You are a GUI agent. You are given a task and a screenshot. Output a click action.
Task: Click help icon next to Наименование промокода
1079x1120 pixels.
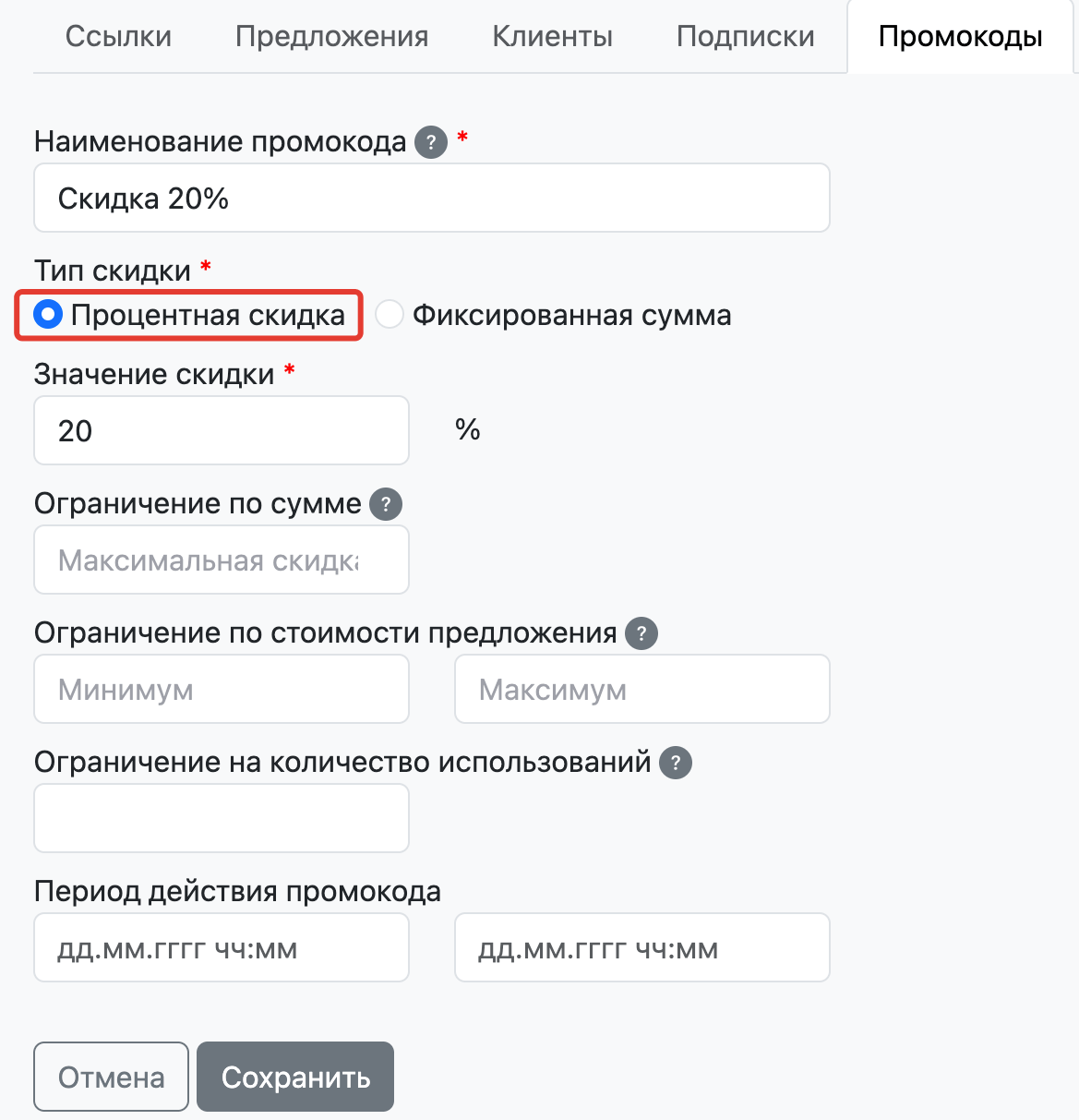(431, 143)
